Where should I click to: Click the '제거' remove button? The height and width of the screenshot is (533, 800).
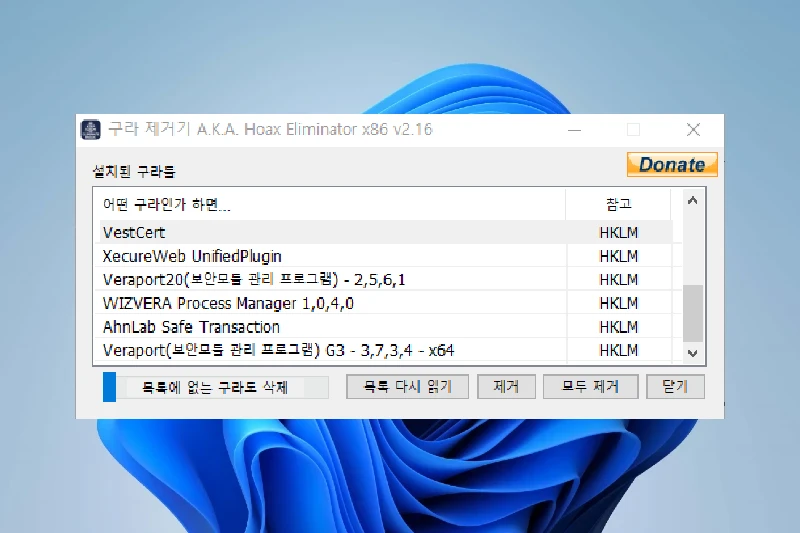click(x=506, y=387)
